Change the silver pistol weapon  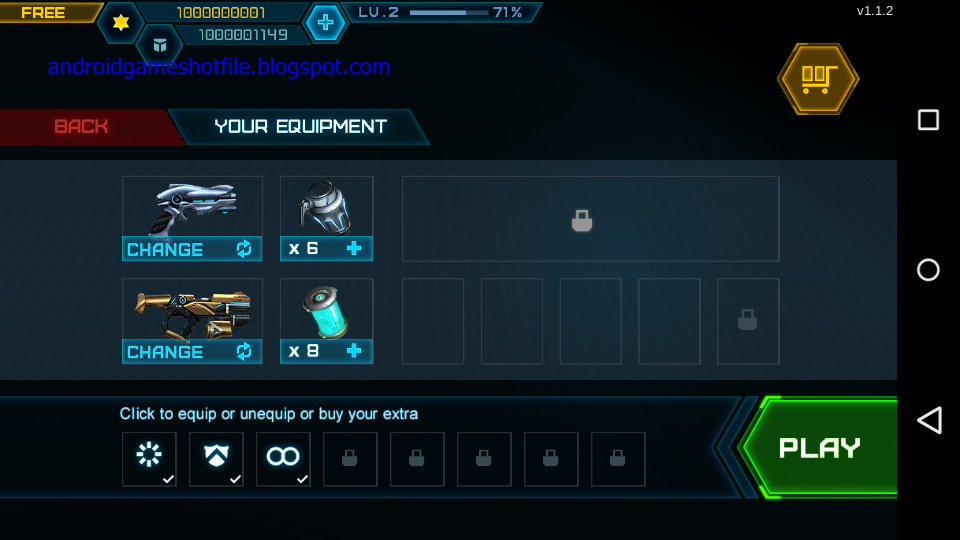[192, 249]
